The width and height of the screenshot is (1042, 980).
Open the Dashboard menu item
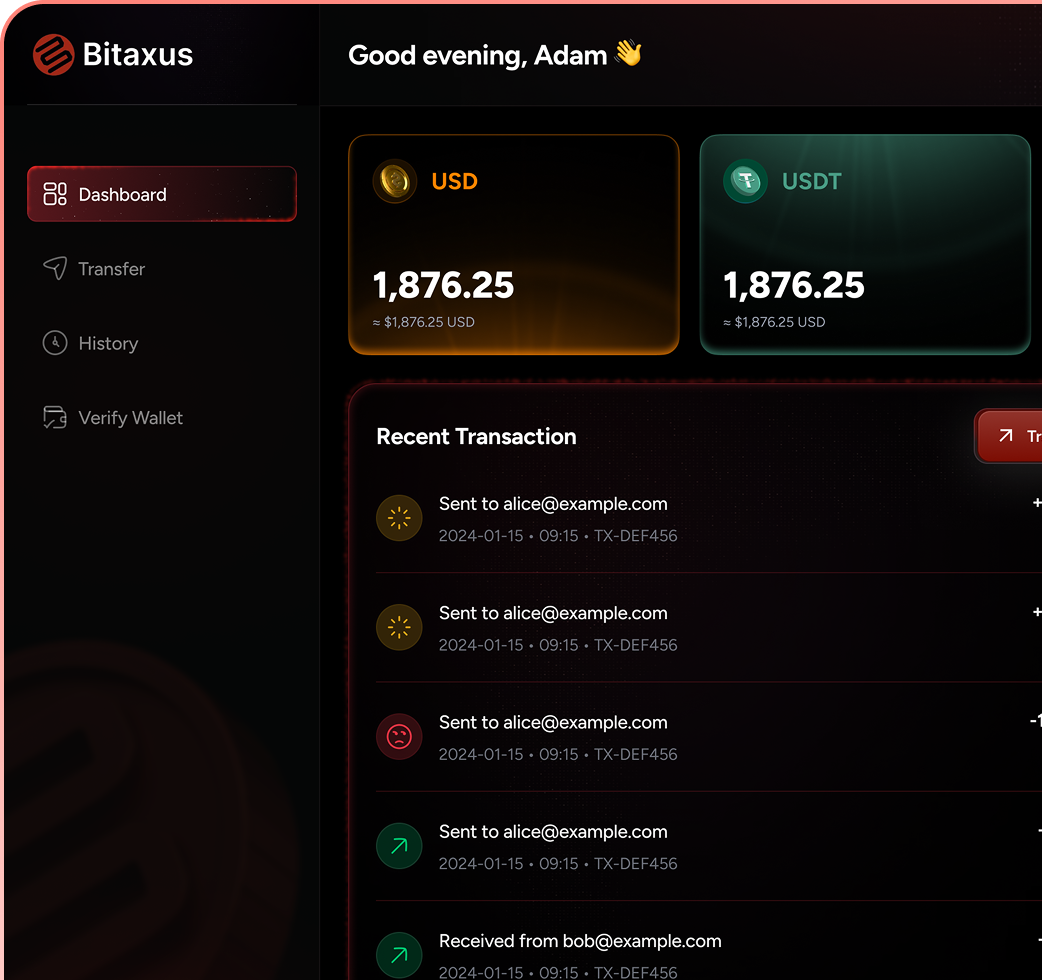point(161,194)
